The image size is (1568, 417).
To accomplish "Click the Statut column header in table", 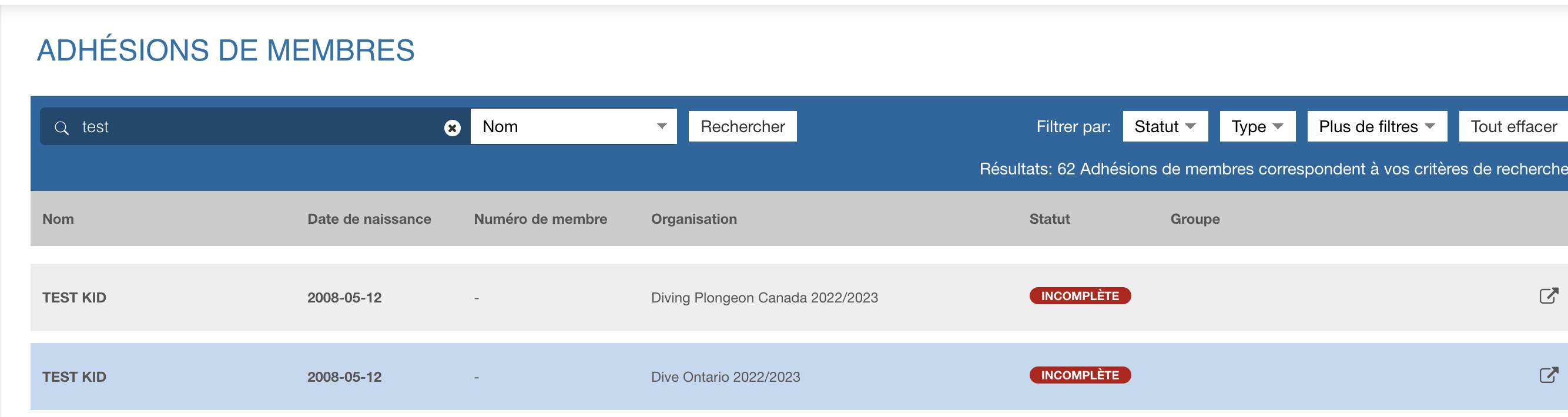I will pyautogui.click(x=1049, y=219).
